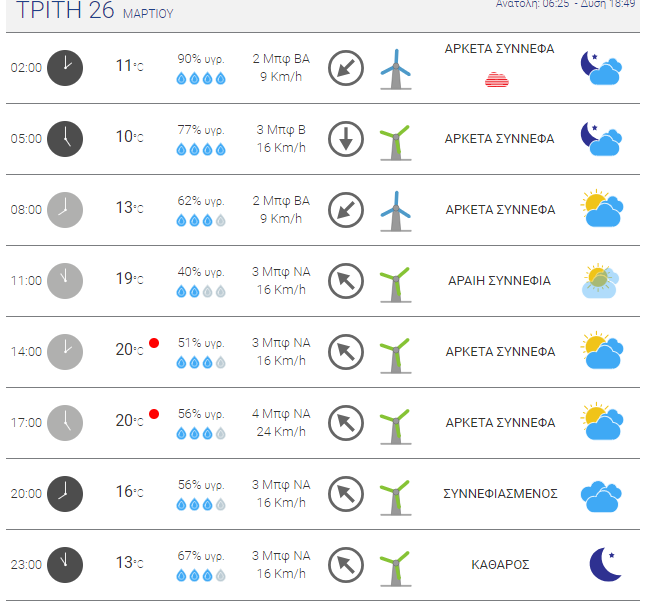Click the 02:00 clock icon
The width and height of the screenshot is (653, 605).
tap(65, 68)
